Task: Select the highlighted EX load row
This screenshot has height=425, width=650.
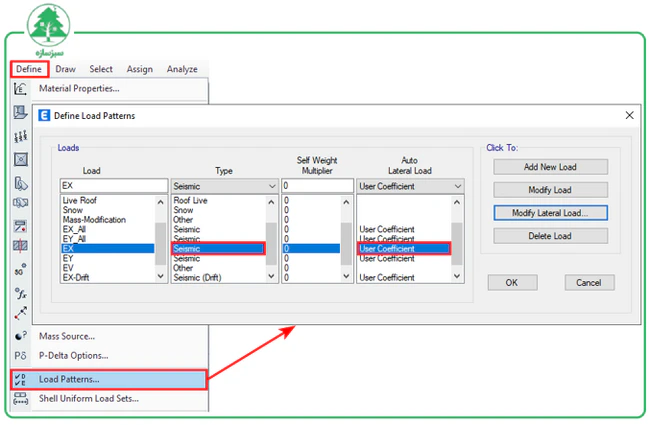Action: (x=108, y=248)
